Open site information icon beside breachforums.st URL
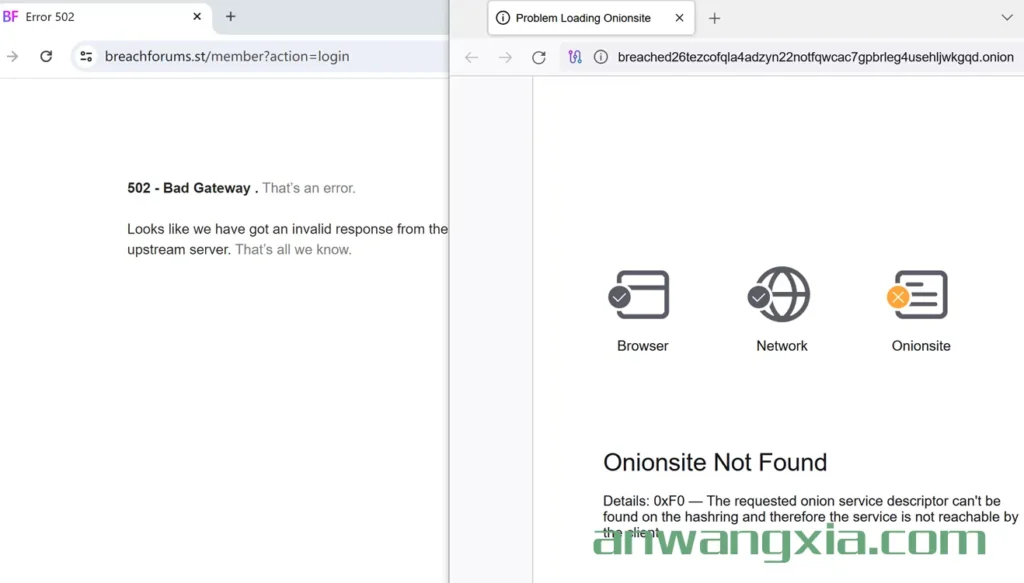Viewport: 1024px width, 583px height. click(x=86, y=57)
